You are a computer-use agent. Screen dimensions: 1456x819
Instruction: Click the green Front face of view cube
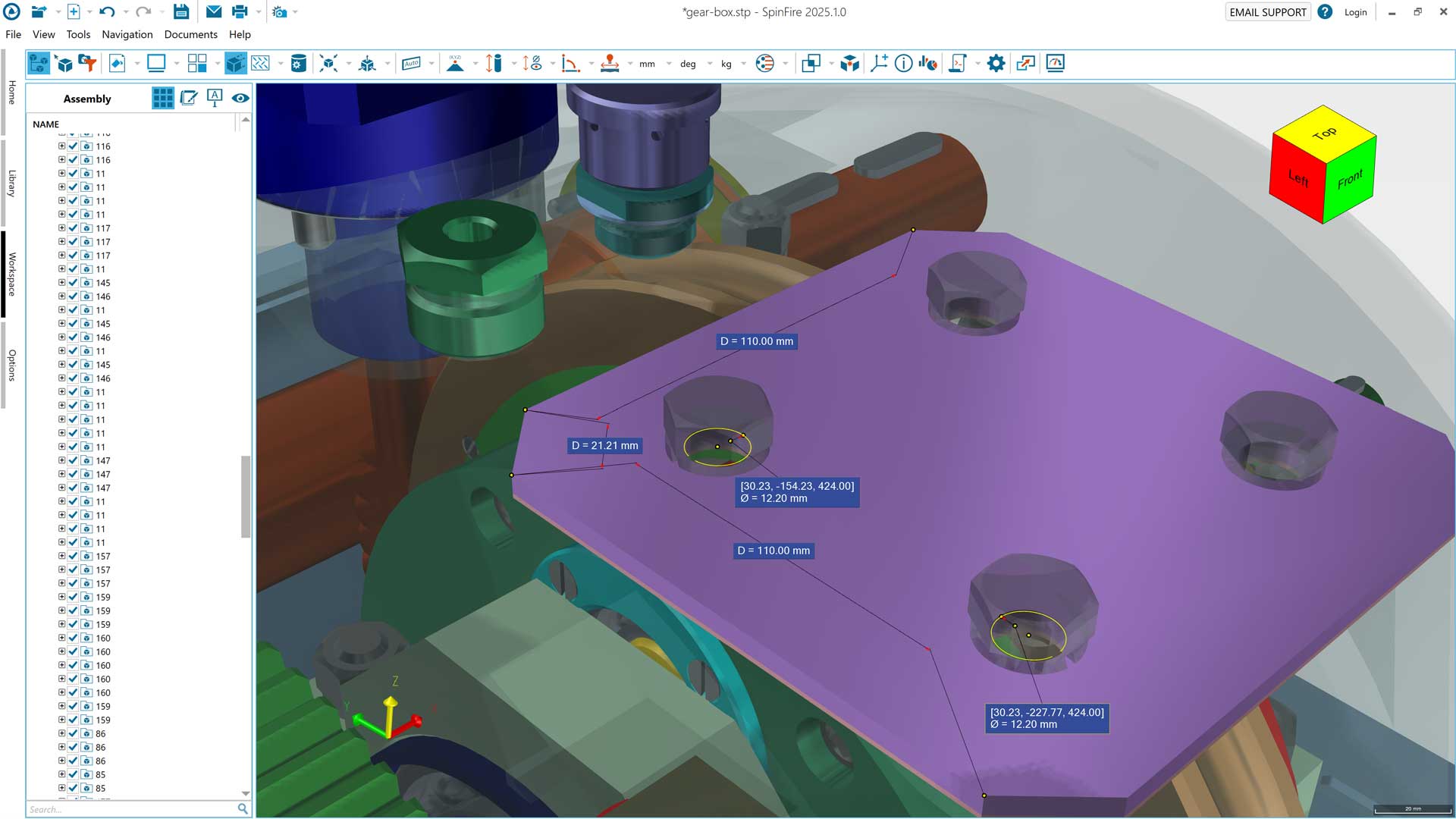coord(1350,180)
